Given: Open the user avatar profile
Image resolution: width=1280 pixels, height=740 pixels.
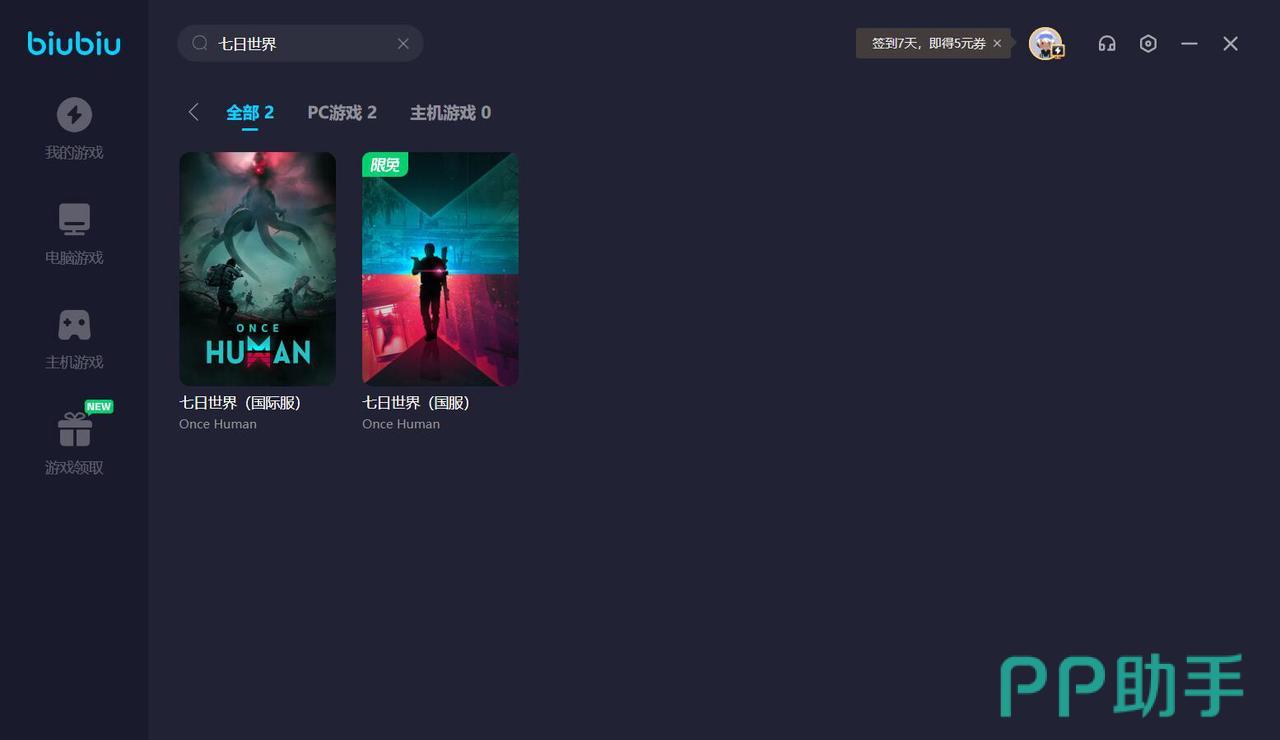Looking at the screenshot, I should [1046, 43].
